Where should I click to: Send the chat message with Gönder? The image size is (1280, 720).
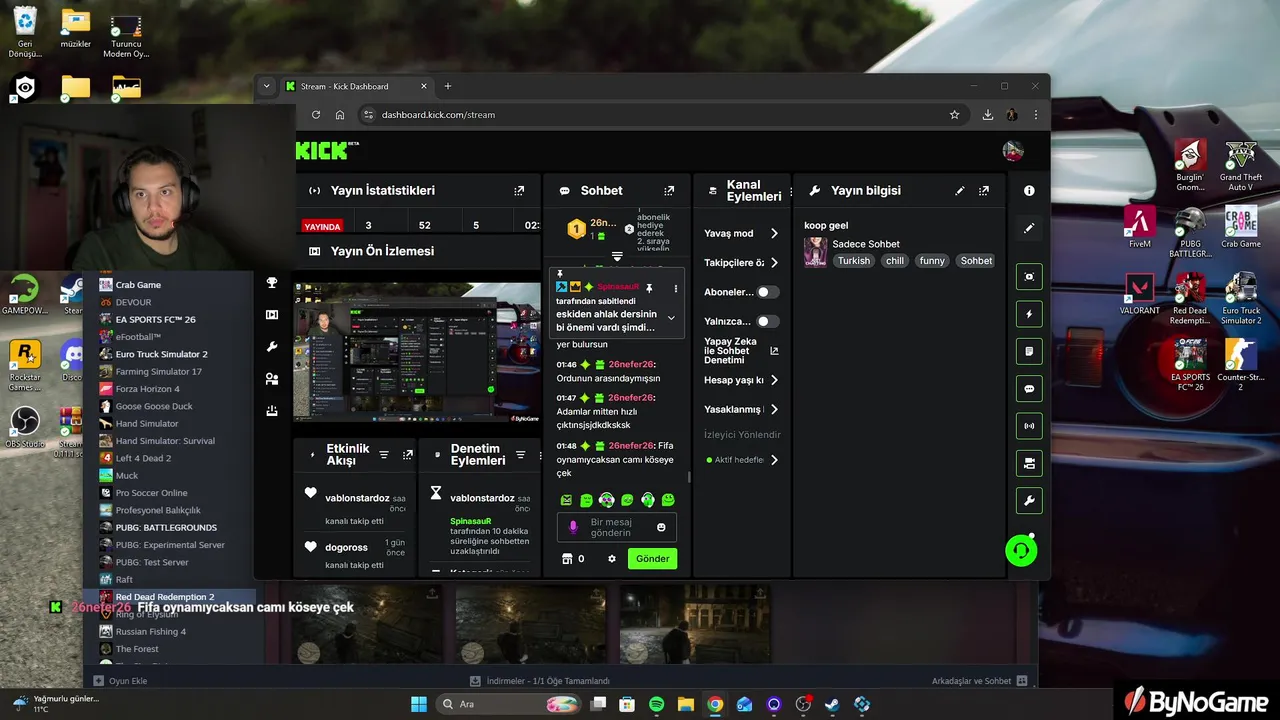[652, 558]
